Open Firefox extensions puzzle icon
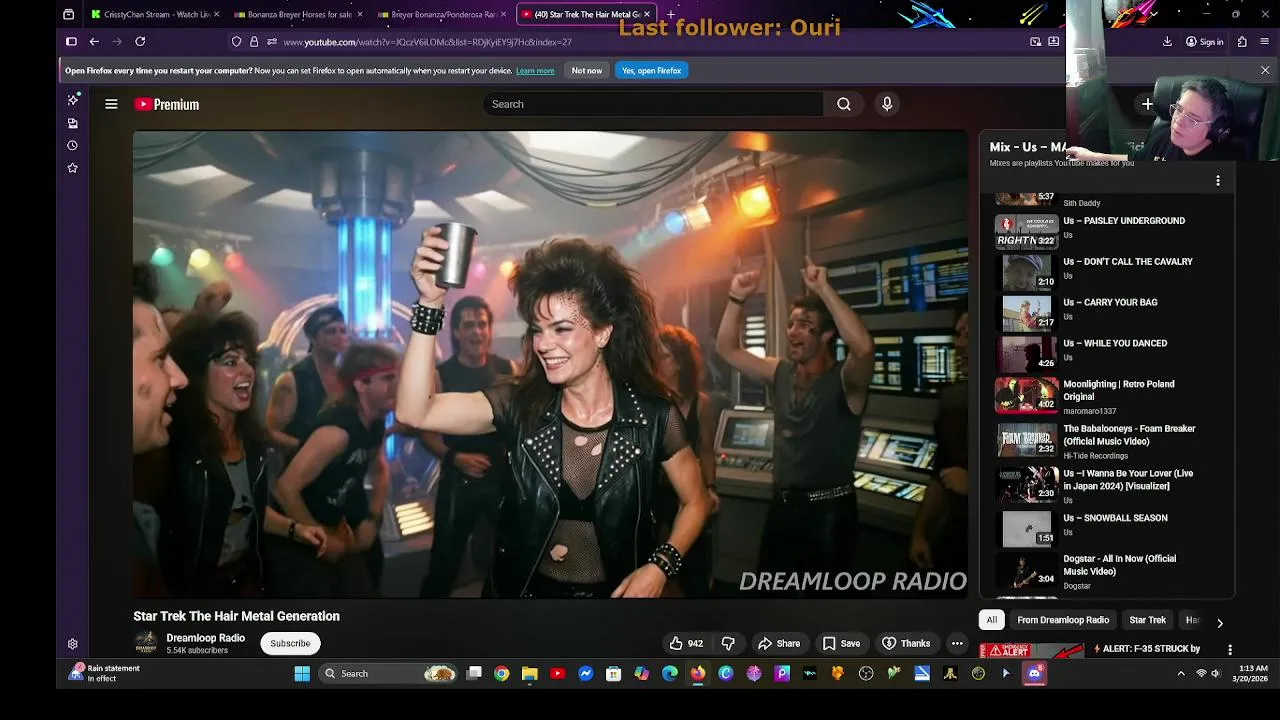 click(1242, 42)
